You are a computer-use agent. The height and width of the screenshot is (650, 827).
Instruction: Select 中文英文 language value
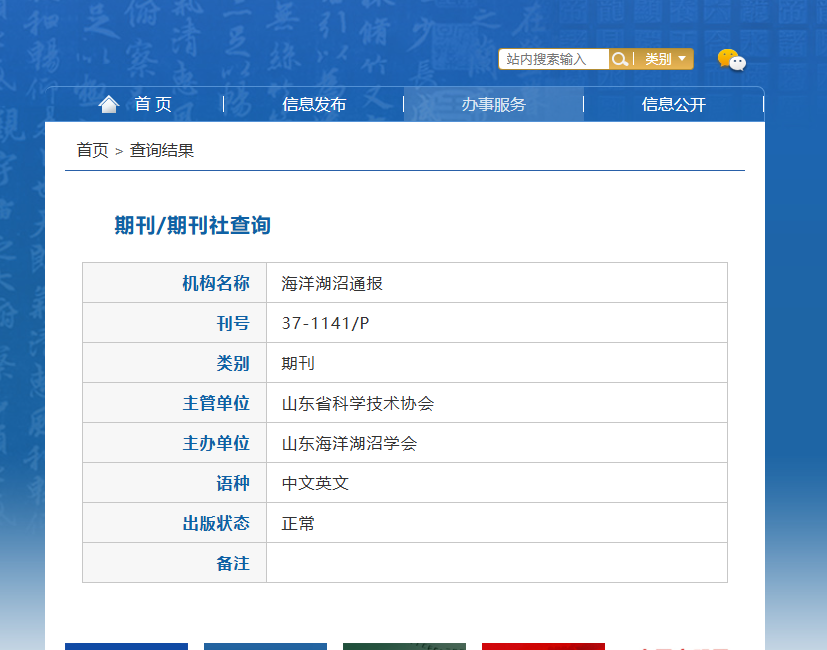pos(315,483)
